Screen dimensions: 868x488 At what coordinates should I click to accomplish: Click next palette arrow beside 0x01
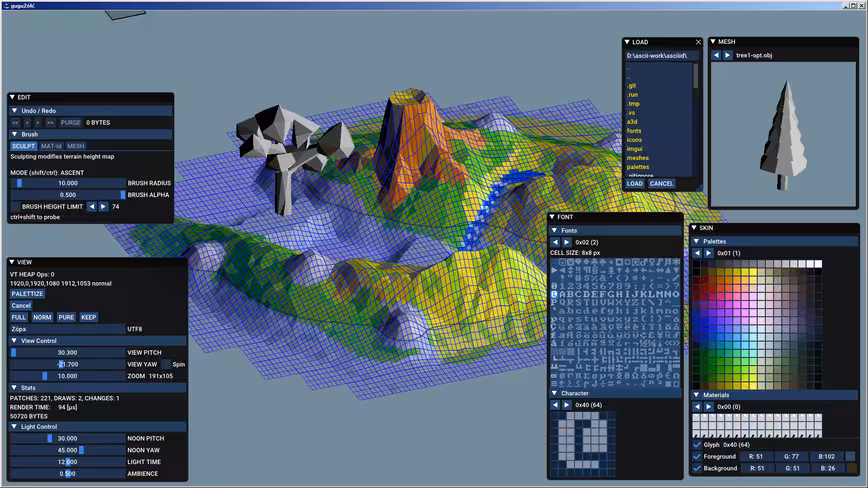(x=708, y=253)
